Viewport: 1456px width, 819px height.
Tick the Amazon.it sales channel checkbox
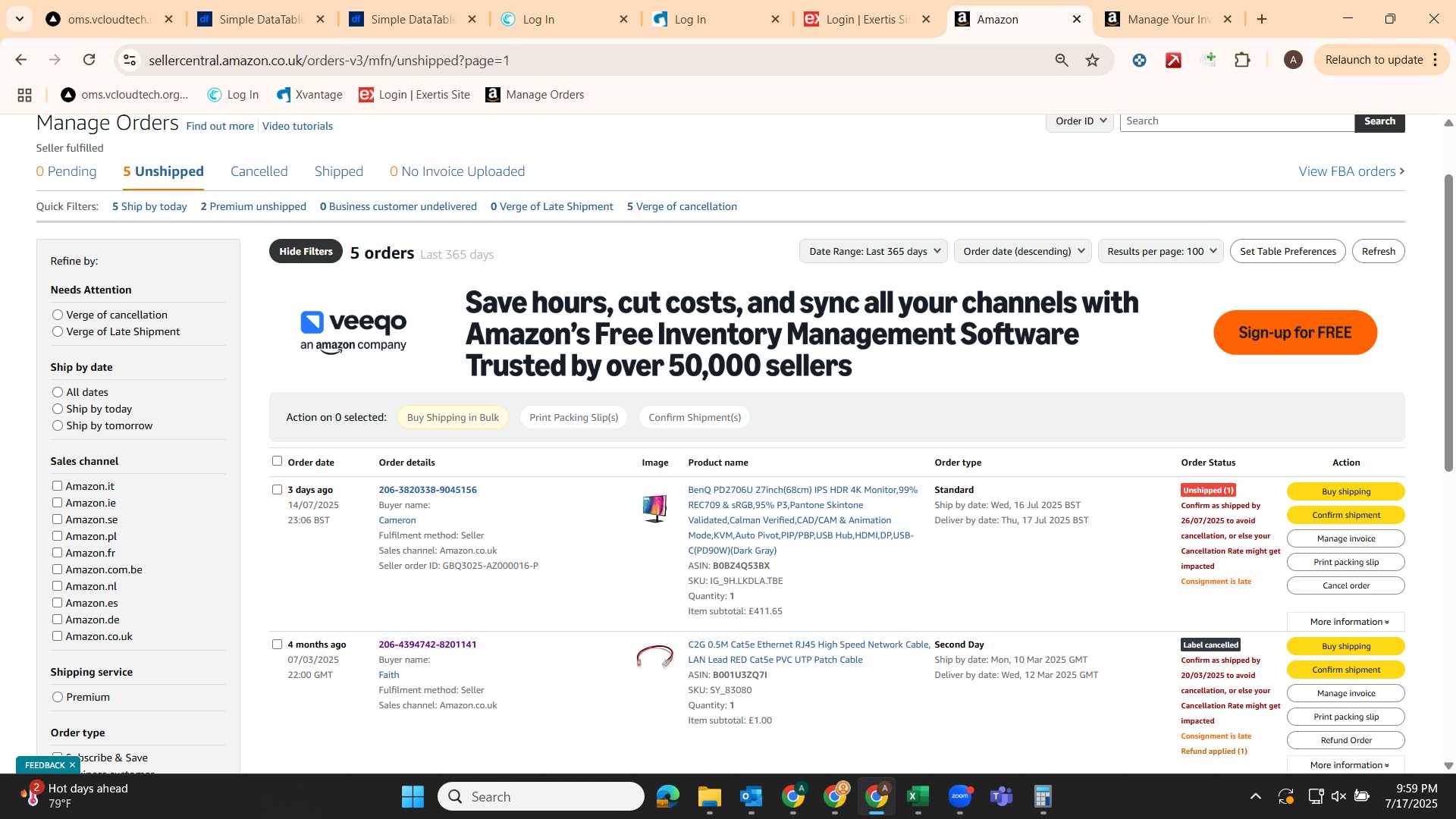click(57, 485)
